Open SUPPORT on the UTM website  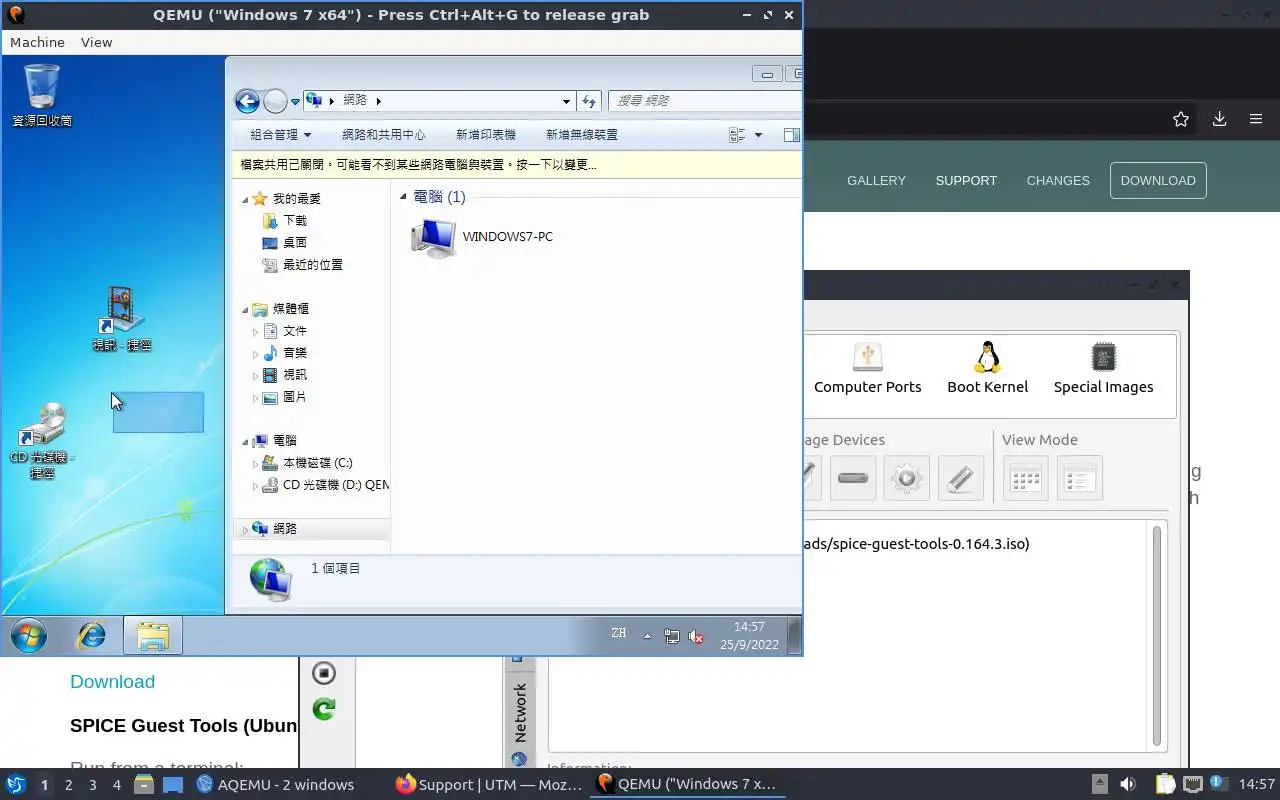[x=966, y=181]
